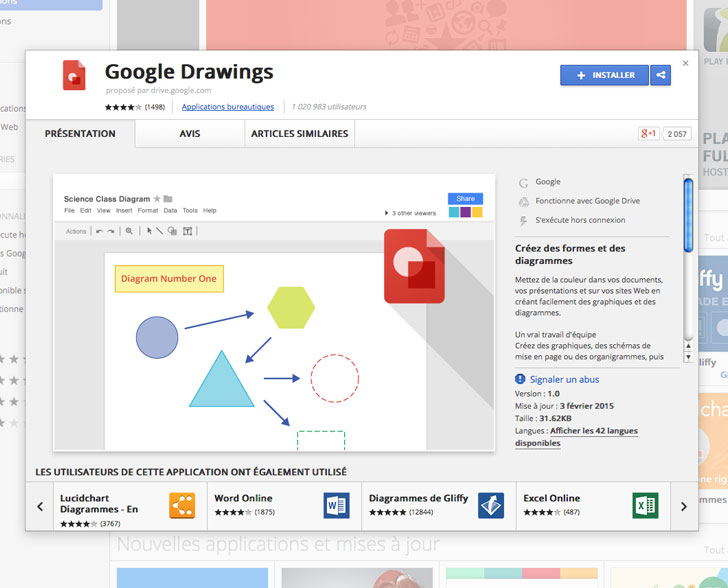Click the star next to Science Class Diagram
This screenshot has height=588, width=728.
point(157,199)
